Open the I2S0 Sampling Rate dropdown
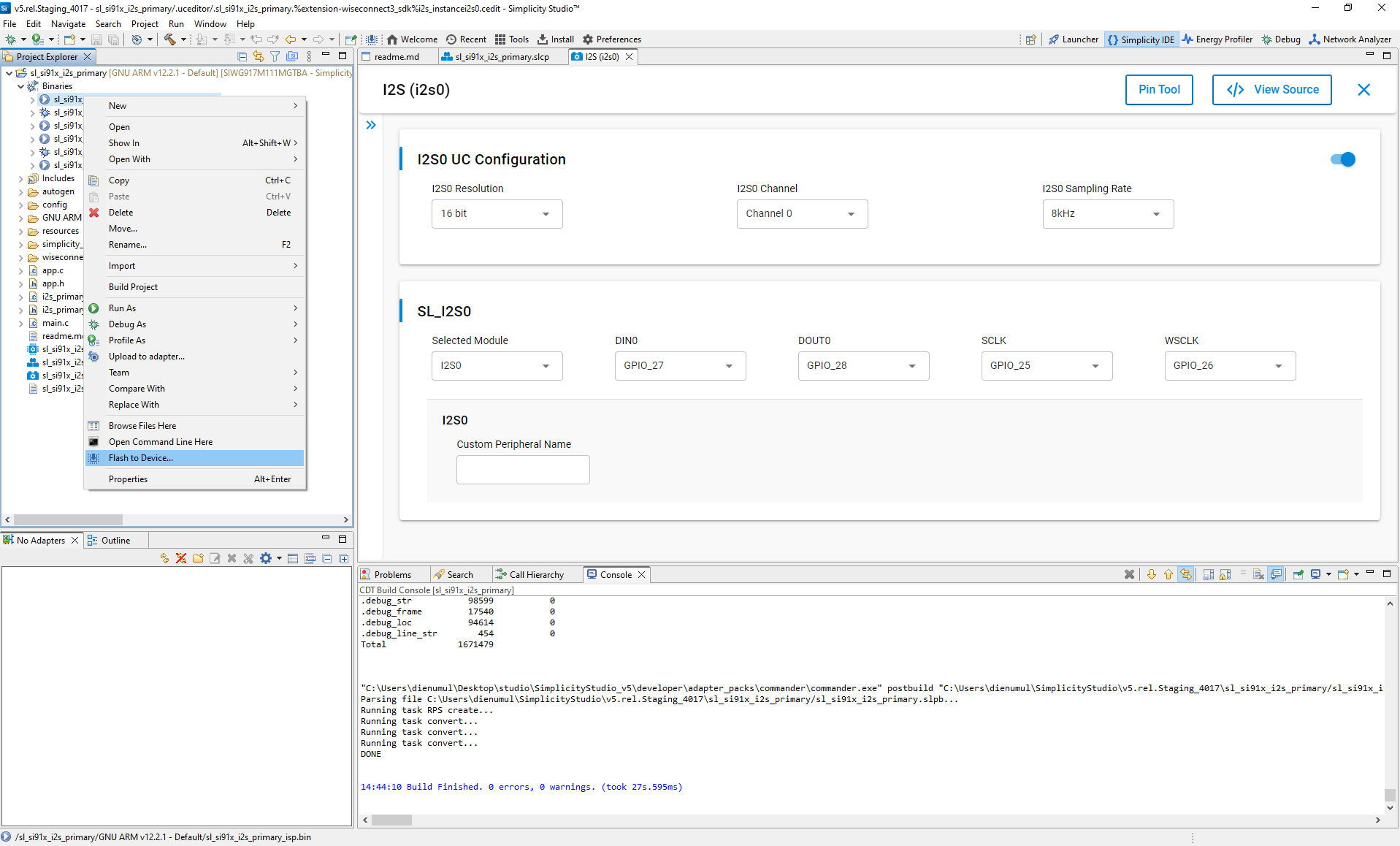Screen dimensions: 1400x846 point(1107,214)
